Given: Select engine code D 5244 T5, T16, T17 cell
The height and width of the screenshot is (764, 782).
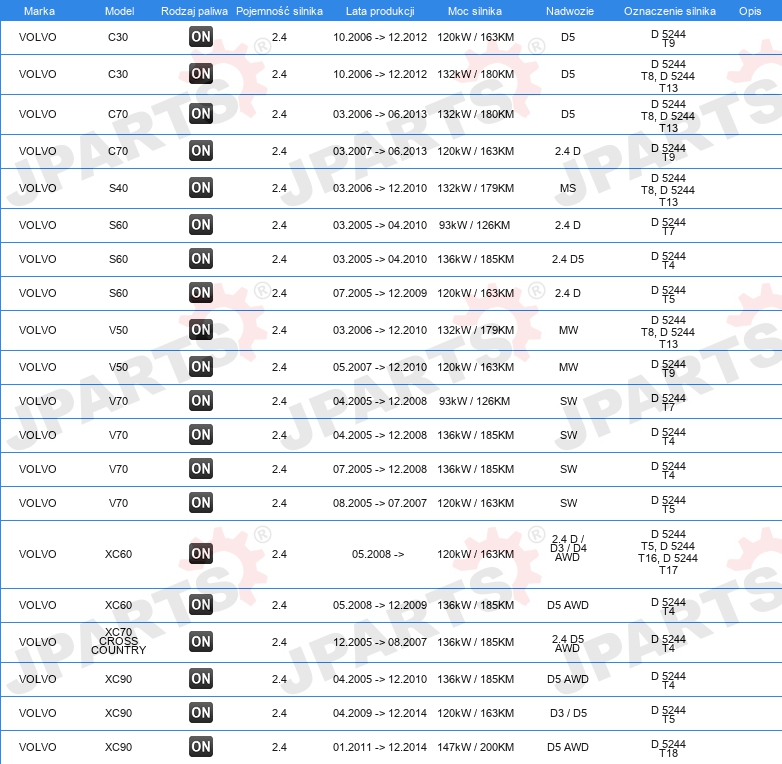Looking at the screenshot, I should pyautogui.click(x=668, y=552).
